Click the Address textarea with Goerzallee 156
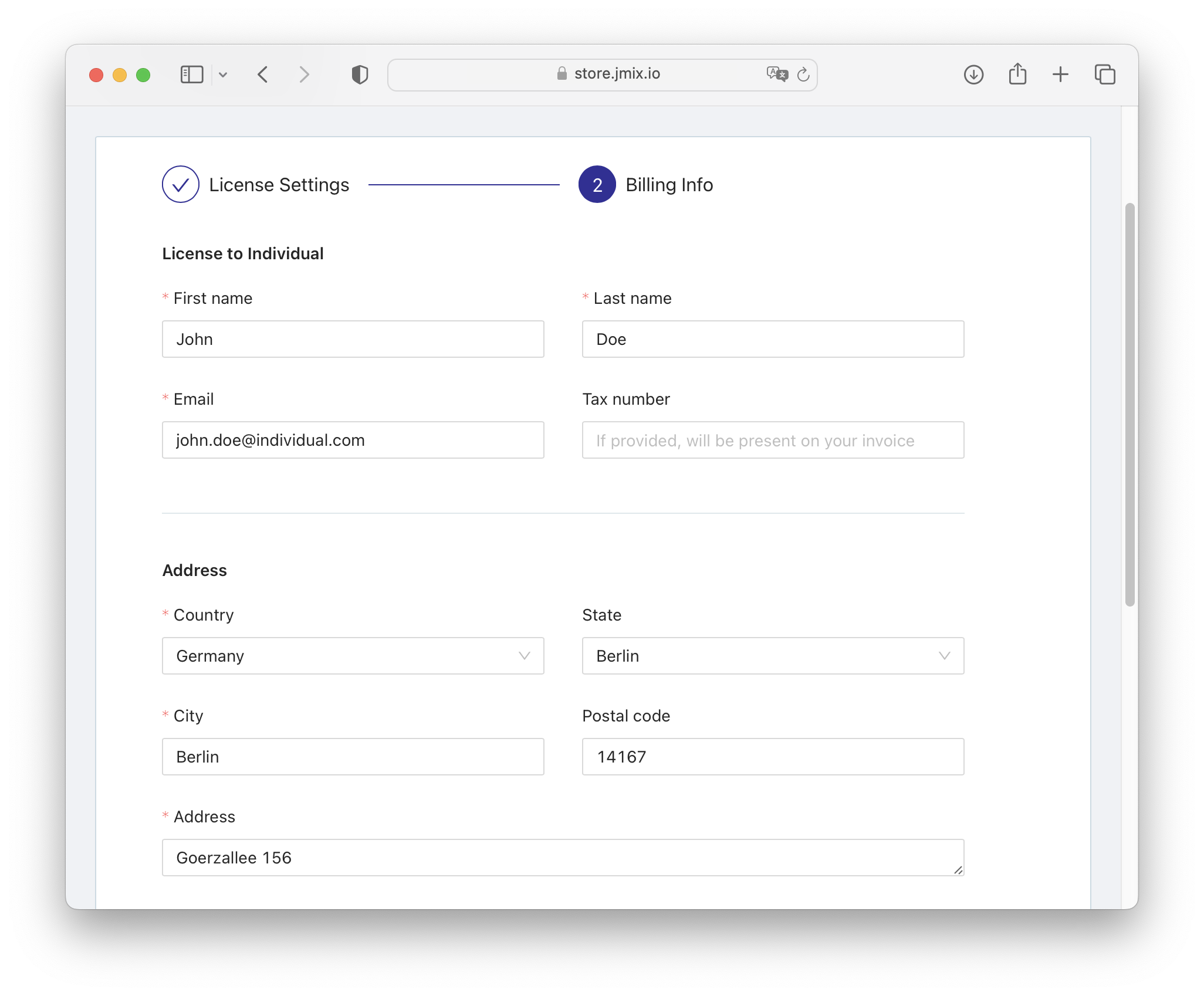The width and height of the screenshot is (1204, 996). (562, 857)
